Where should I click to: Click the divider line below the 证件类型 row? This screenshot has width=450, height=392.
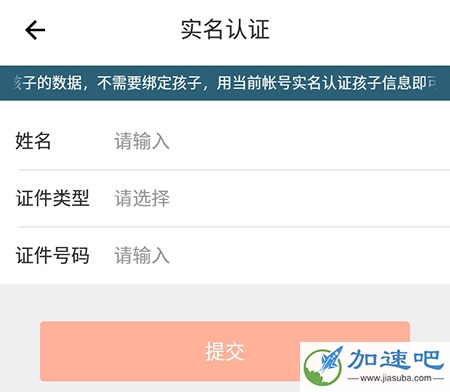[x=234, y=227]
